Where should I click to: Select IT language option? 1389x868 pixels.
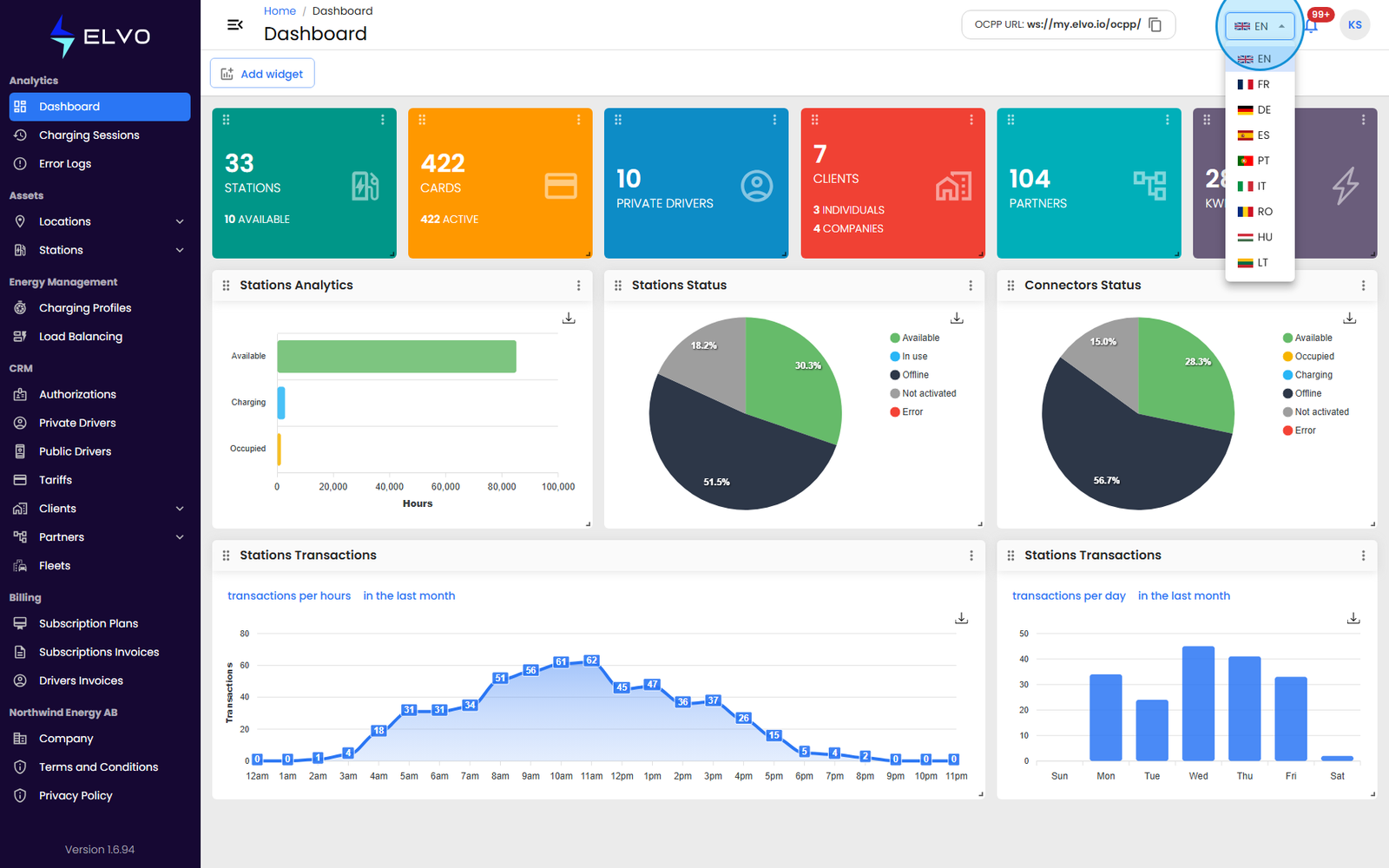(1260, 186)
